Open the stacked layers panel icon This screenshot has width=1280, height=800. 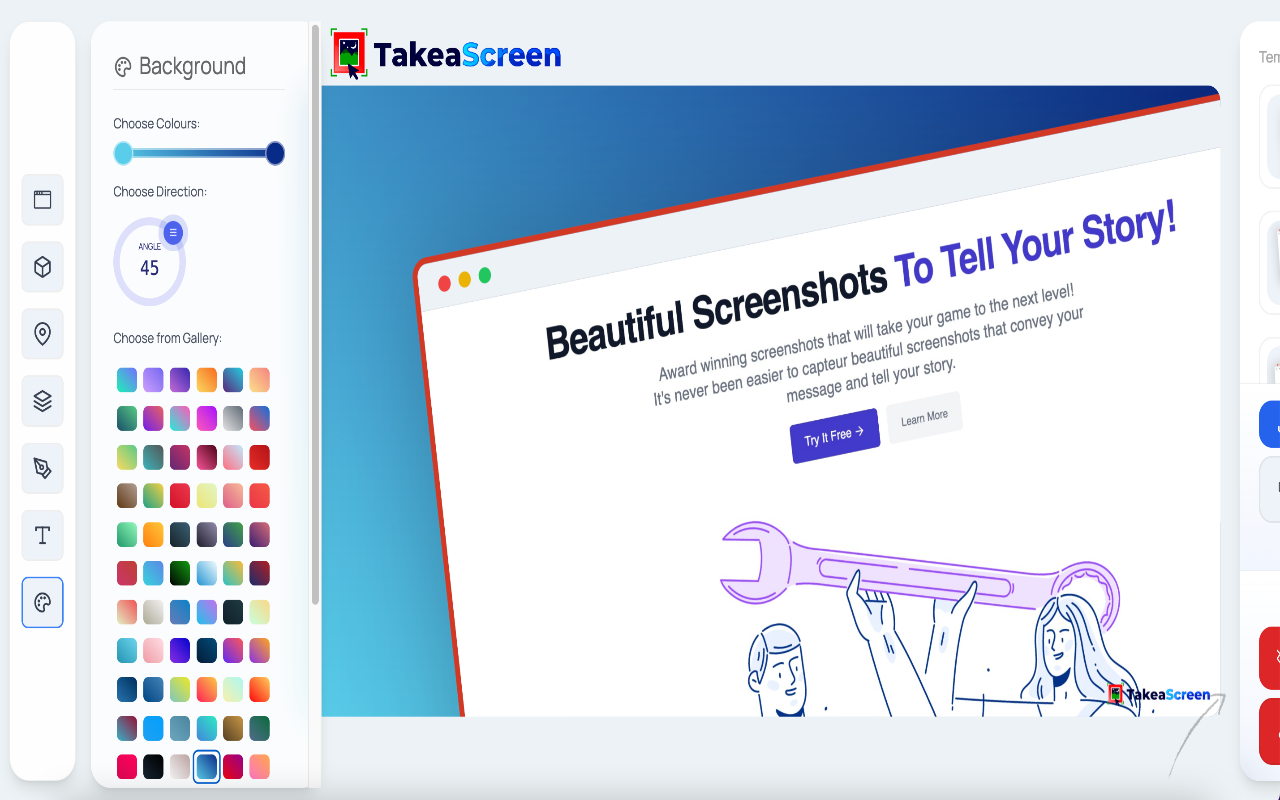pyautogui.click(x=42, y=401)
